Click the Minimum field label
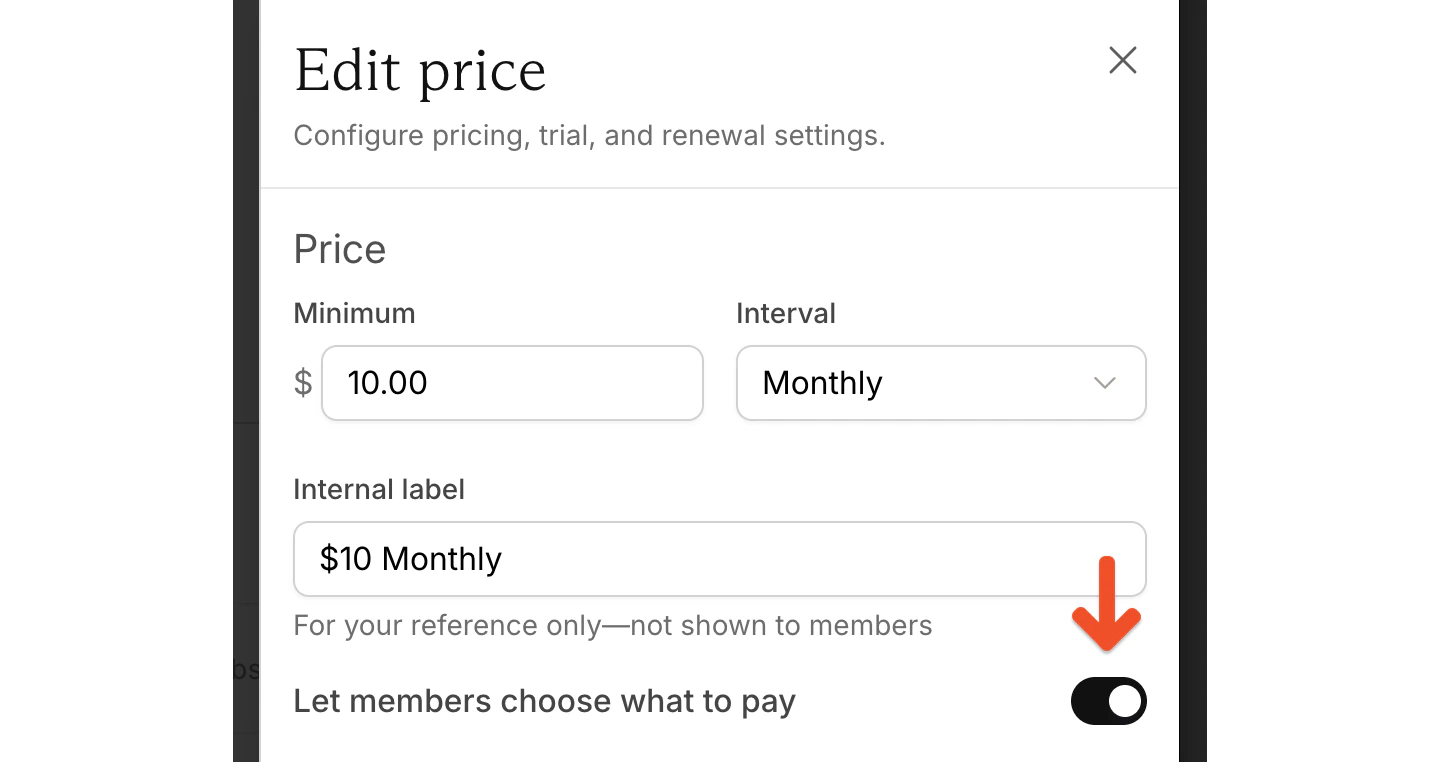Screen dimensions: 1440x762 point(354,313)
